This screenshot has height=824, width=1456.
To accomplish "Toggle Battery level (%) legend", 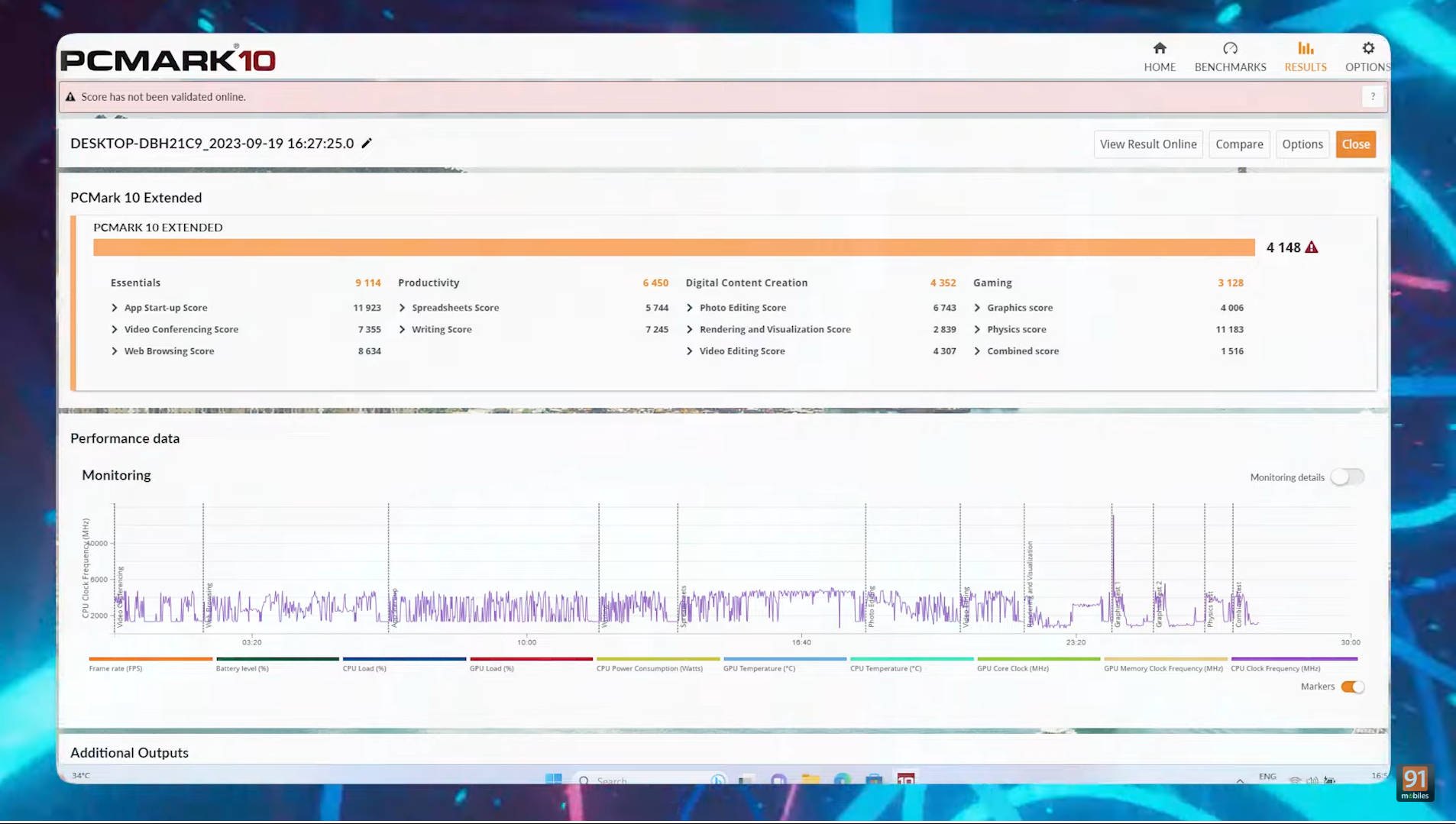I will coord(277,664).
